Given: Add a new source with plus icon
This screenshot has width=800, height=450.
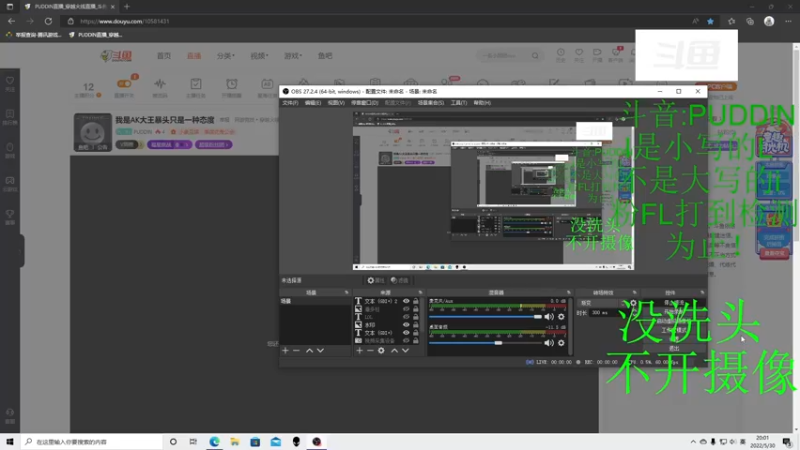Looking at the screenshot, I should (359, 351).
